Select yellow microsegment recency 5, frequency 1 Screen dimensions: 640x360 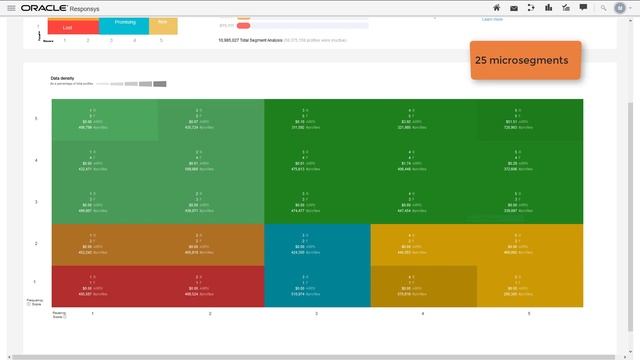tap(530, 286)
